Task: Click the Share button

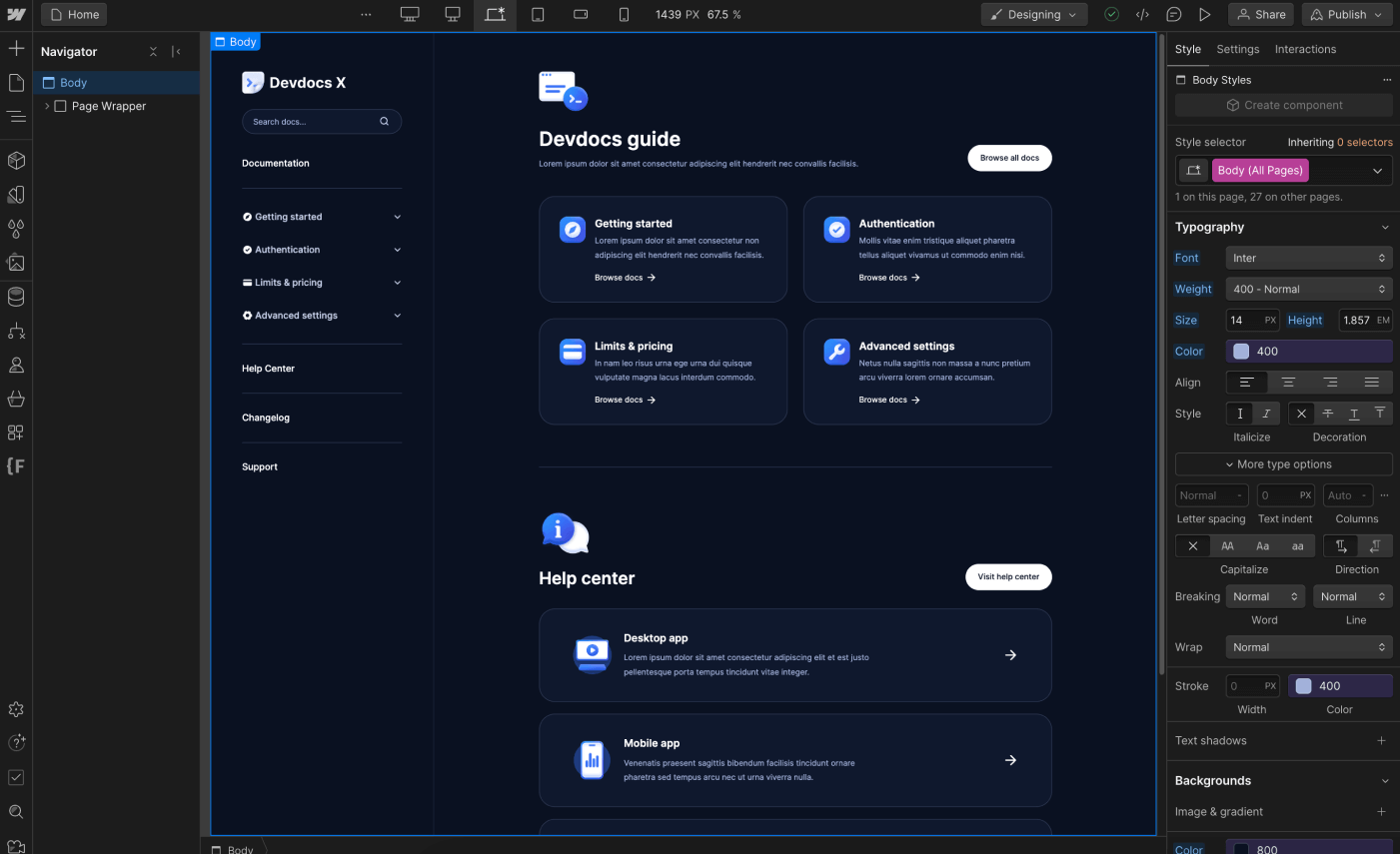Action: click(1260, 14)
